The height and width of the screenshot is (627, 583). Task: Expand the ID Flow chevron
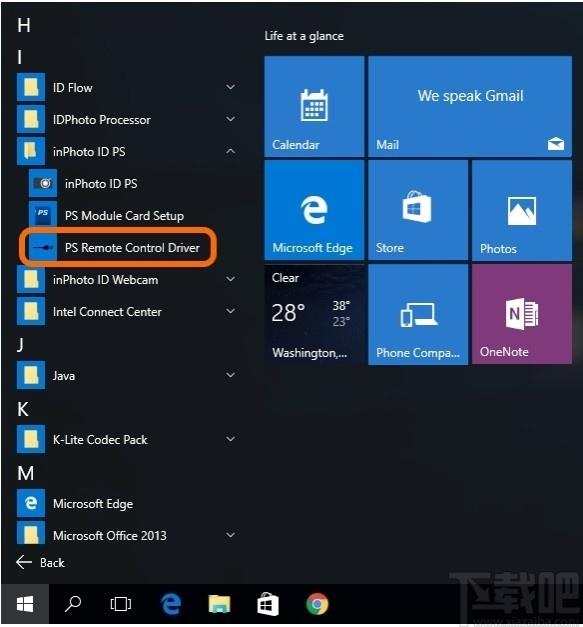[230, 87]
